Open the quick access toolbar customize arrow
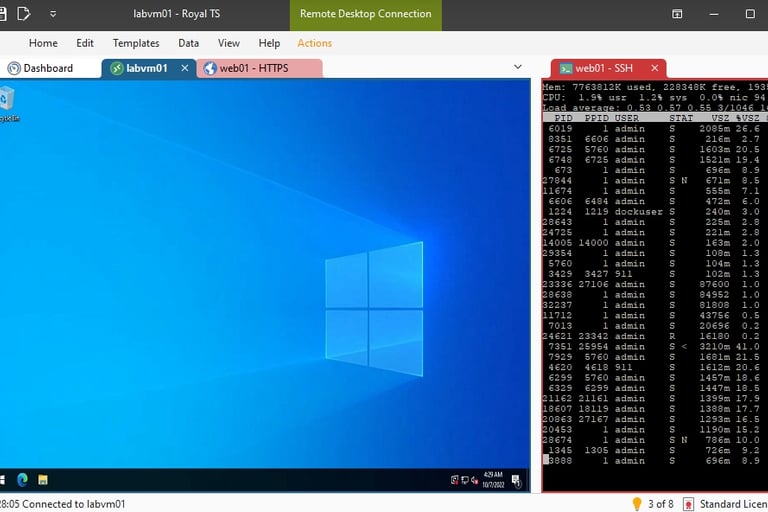 click(53, 14)
